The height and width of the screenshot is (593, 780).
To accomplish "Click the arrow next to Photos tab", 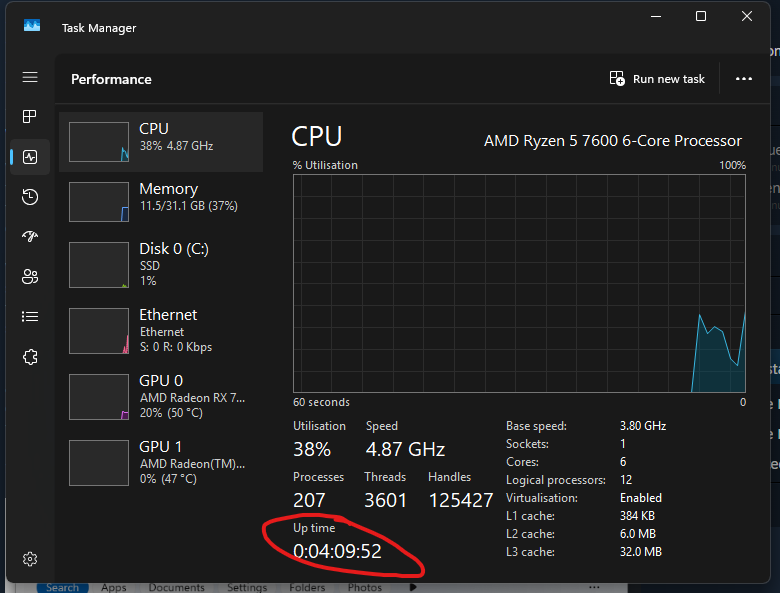I will (x=413, y=588).
